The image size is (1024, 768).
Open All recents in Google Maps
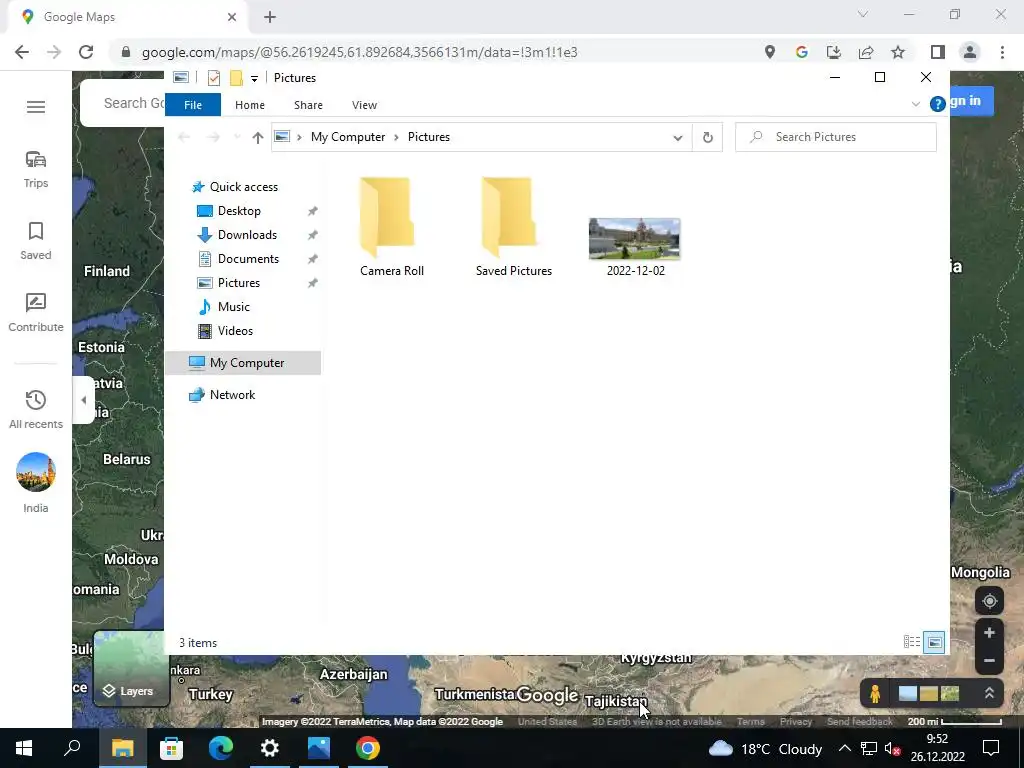36,409
